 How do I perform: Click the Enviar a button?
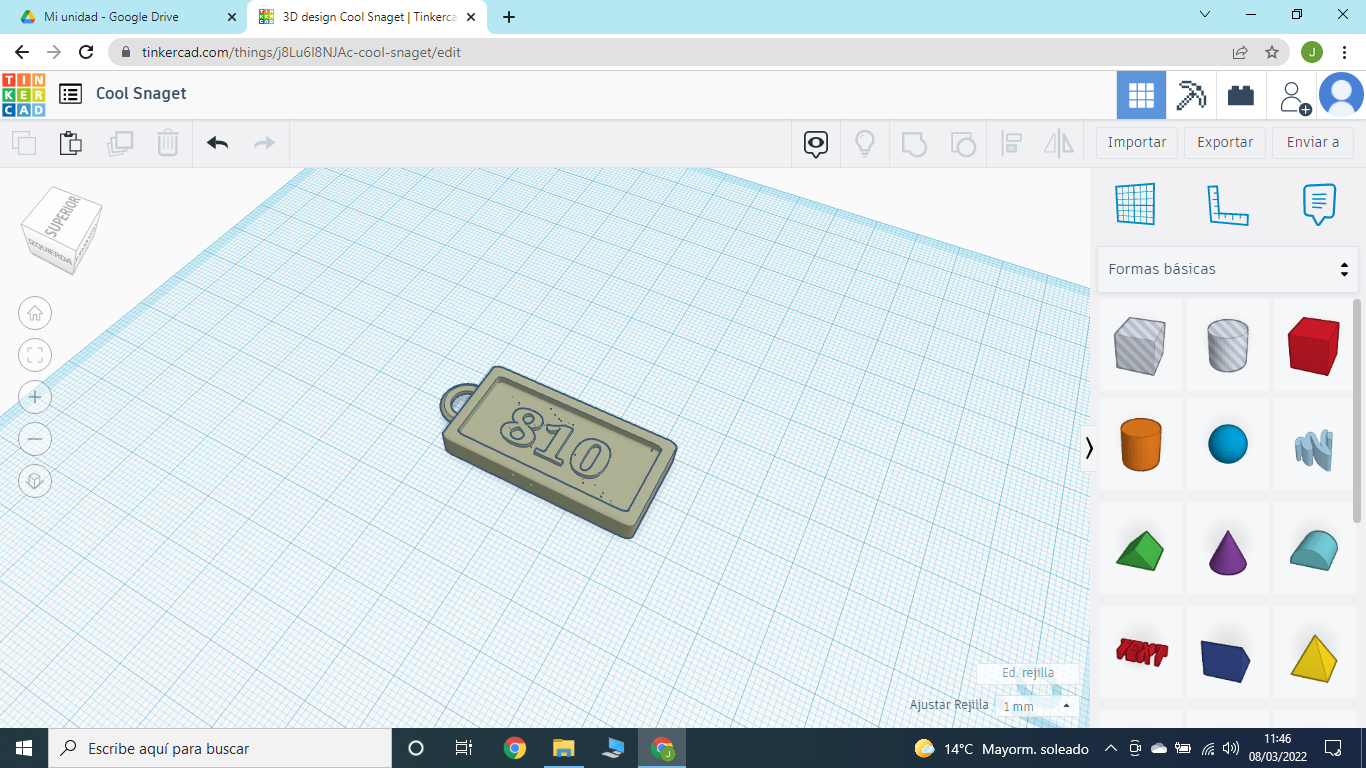pyautogui.click(x=1313, y=142)
